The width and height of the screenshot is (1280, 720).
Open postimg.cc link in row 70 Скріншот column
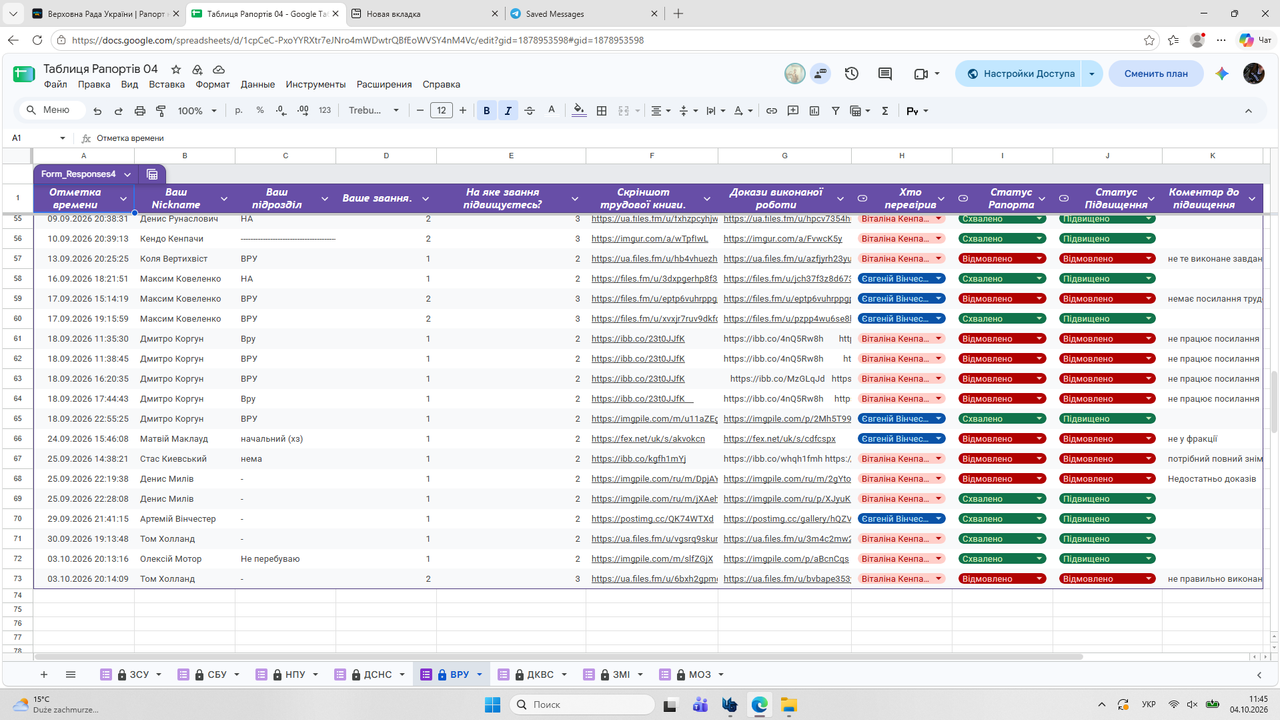[x=653, y=519]
